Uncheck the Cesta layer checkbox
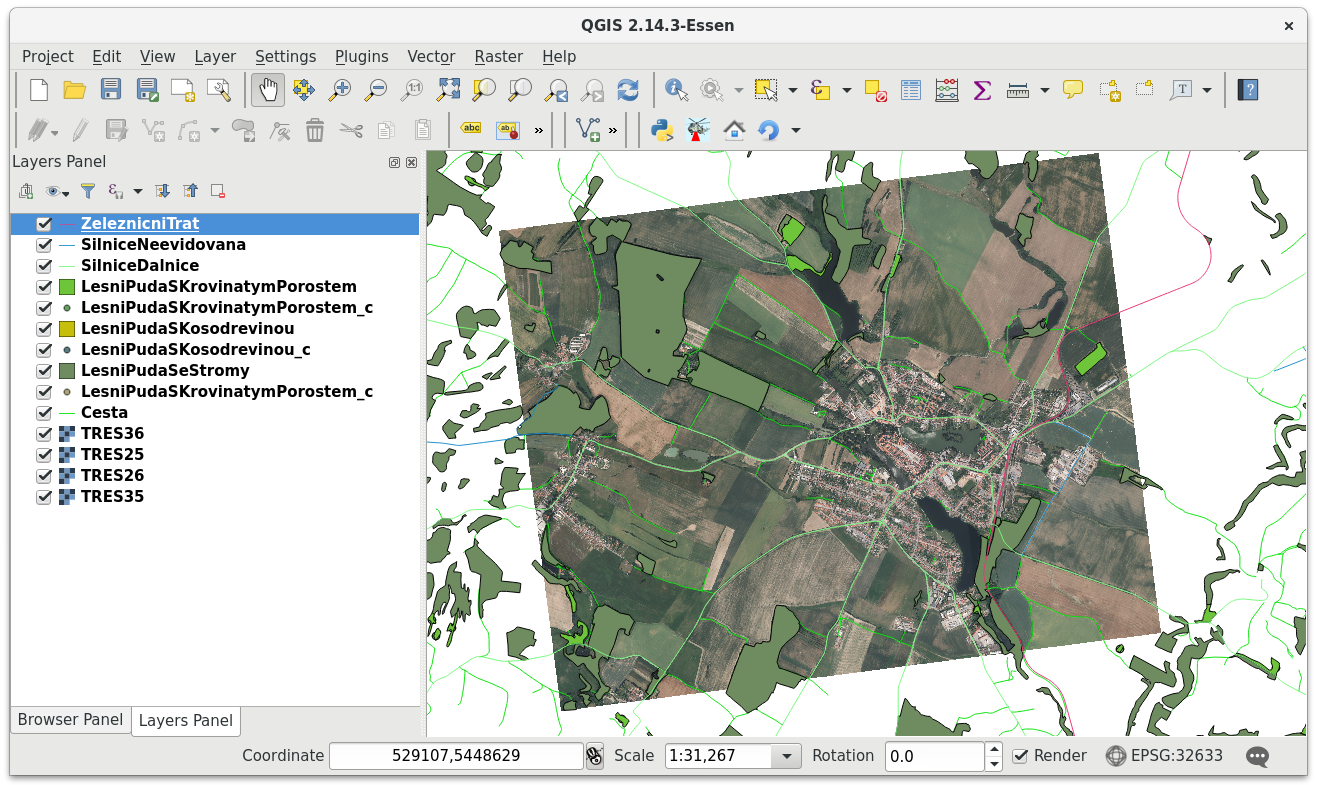 [x=44, y=413]
